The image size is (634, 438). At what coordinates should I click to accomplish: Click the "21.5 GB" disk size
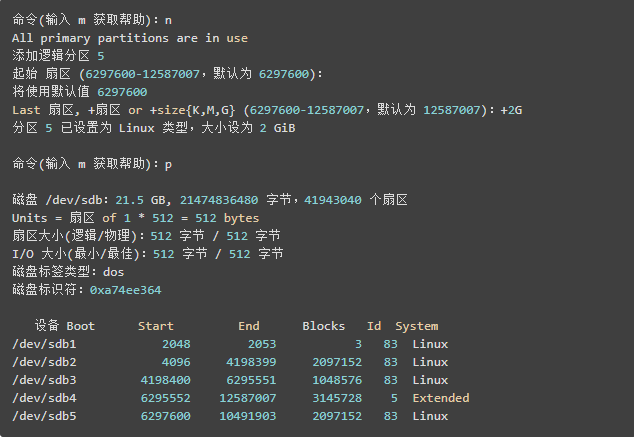coord(141,200)
